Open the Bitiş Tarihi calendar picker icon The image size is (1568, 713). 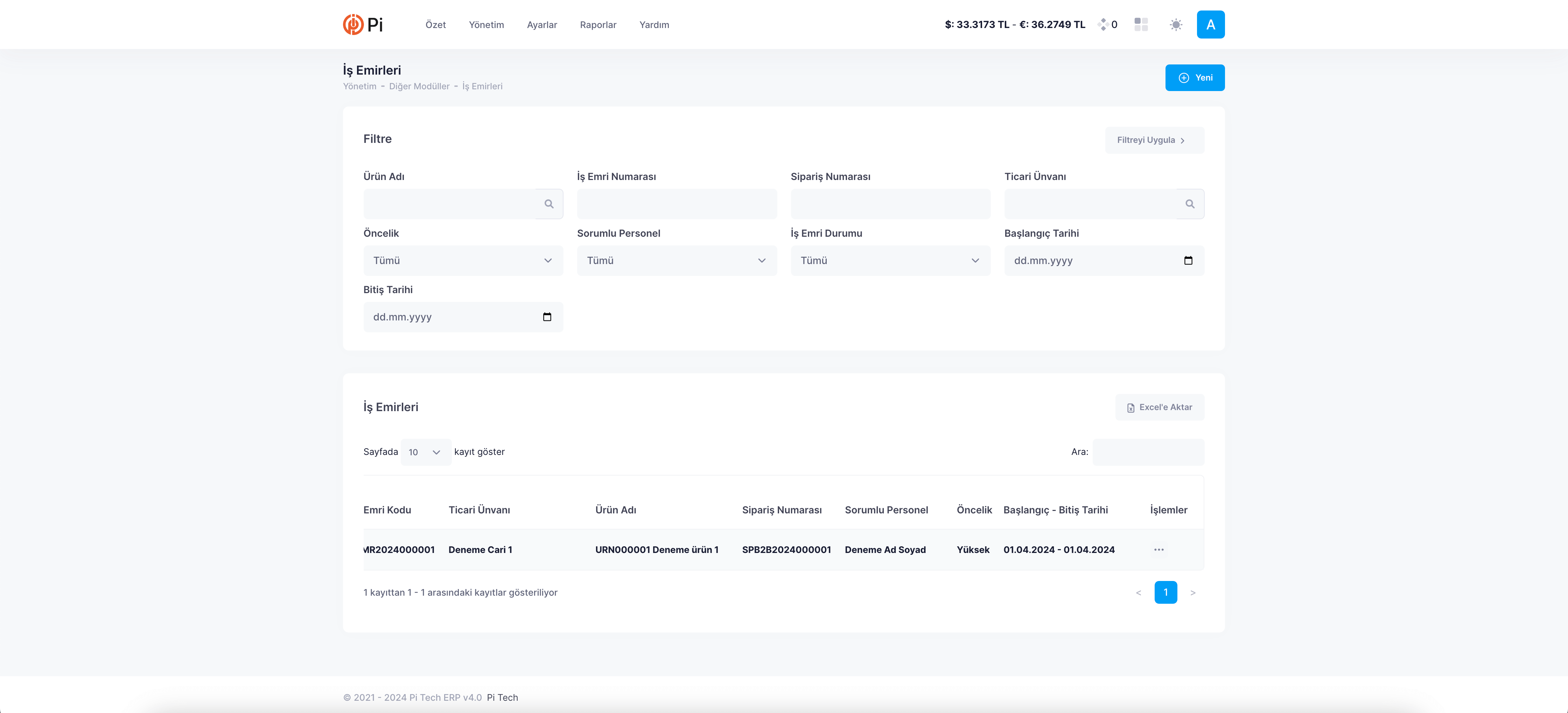[547, 317]
